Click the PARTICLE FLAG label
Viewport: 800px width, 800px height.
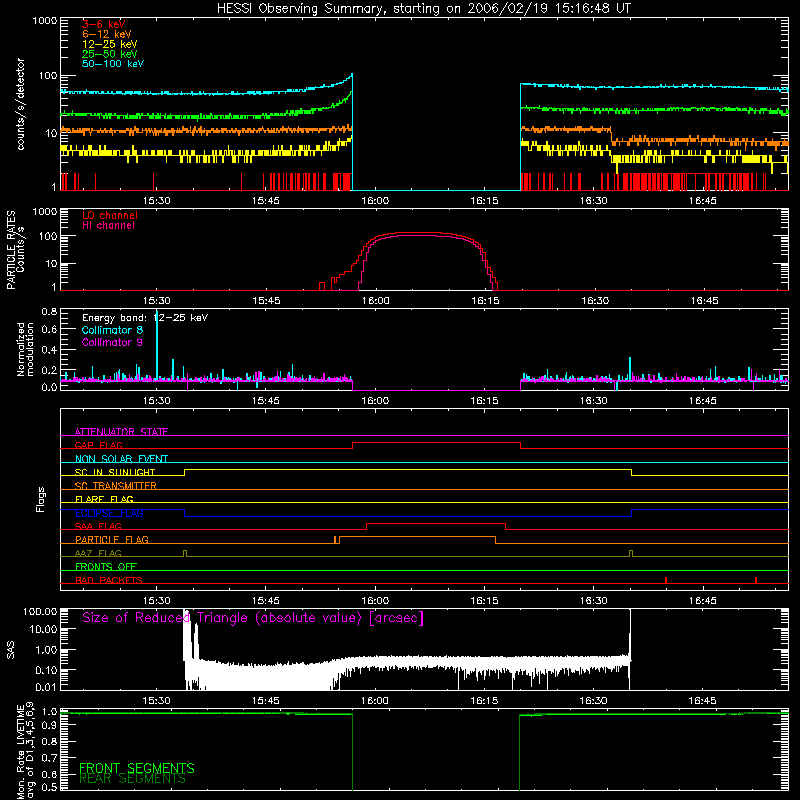click(x=112, y=540)
